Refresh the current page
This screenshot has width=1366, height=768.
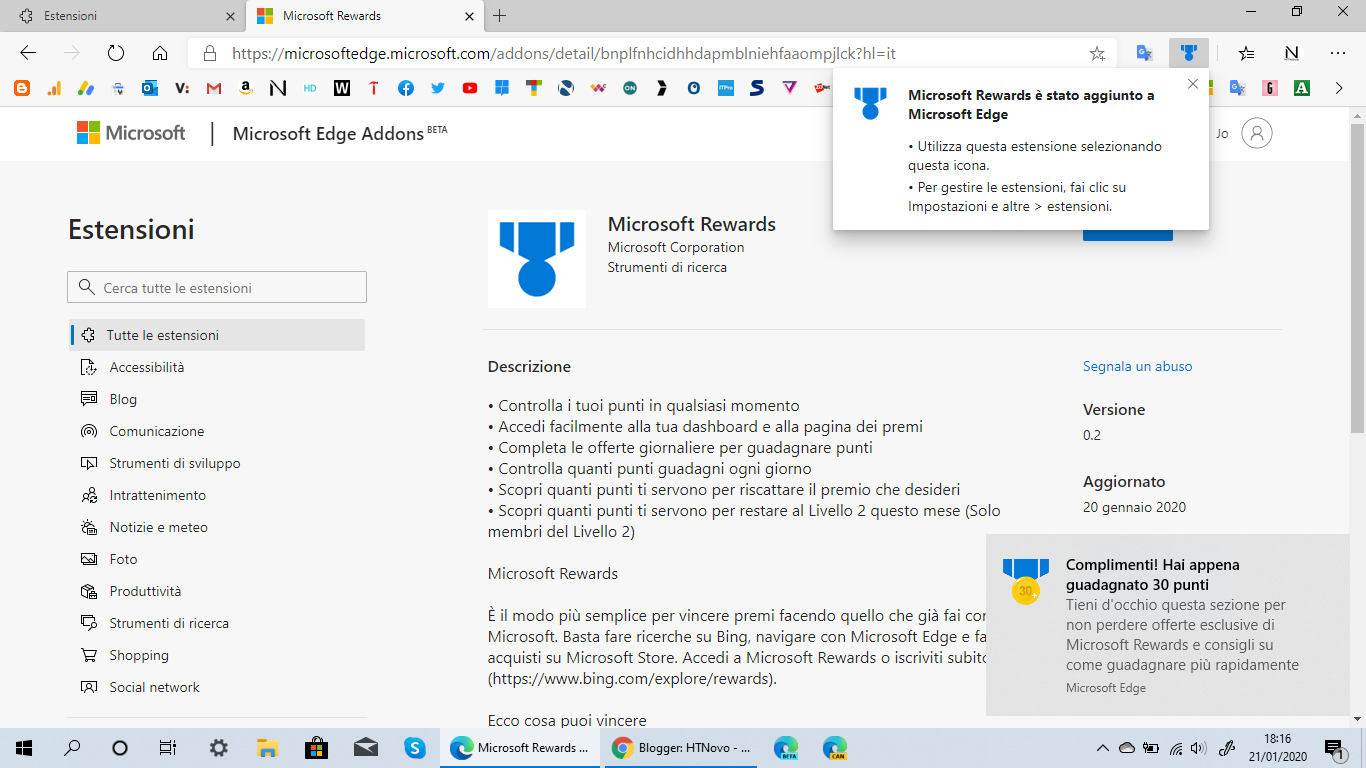pyautogui.click(x=116, y=53)
